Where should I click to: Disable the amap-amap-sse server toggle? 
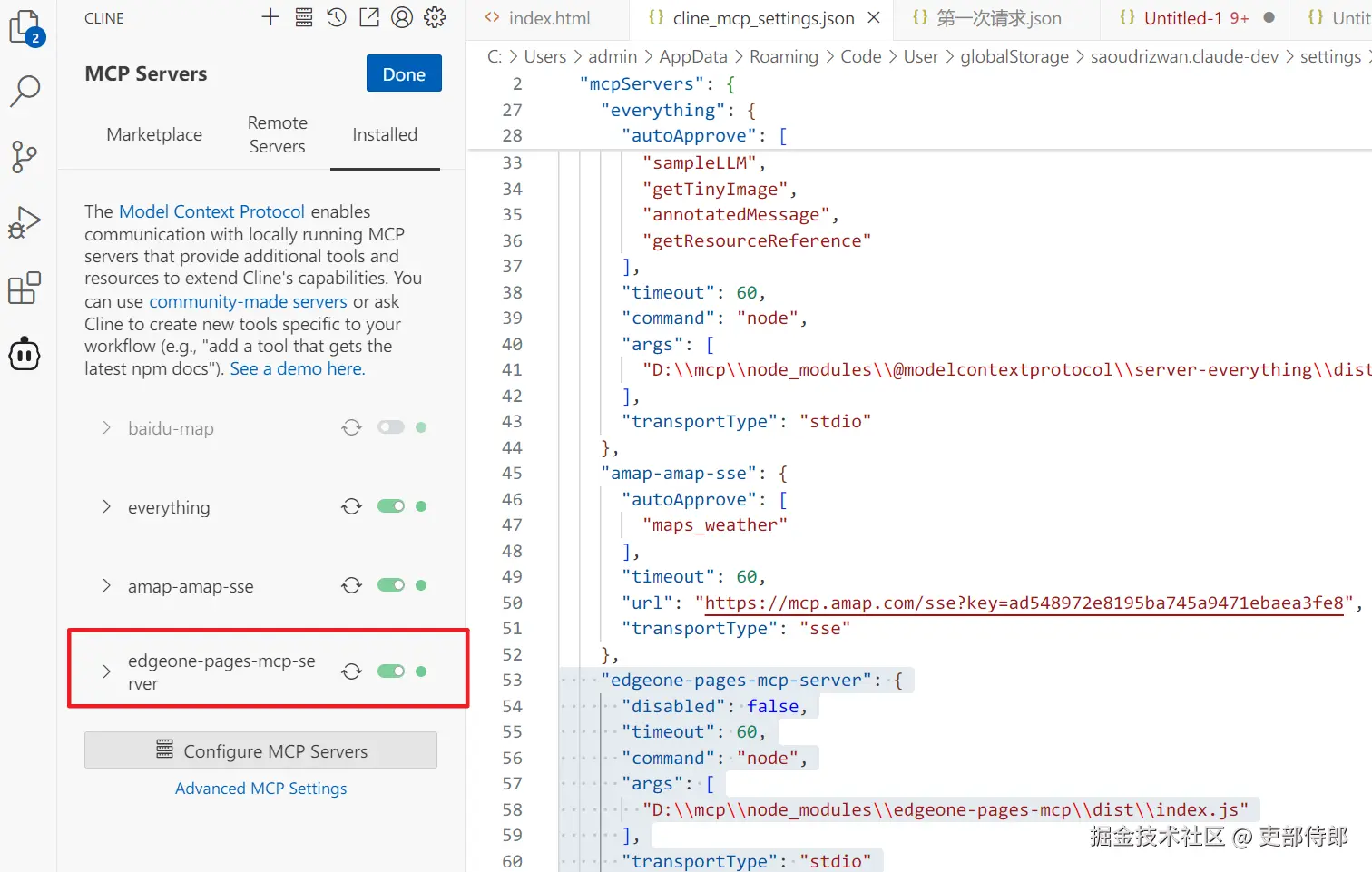[x=391, y=585]
